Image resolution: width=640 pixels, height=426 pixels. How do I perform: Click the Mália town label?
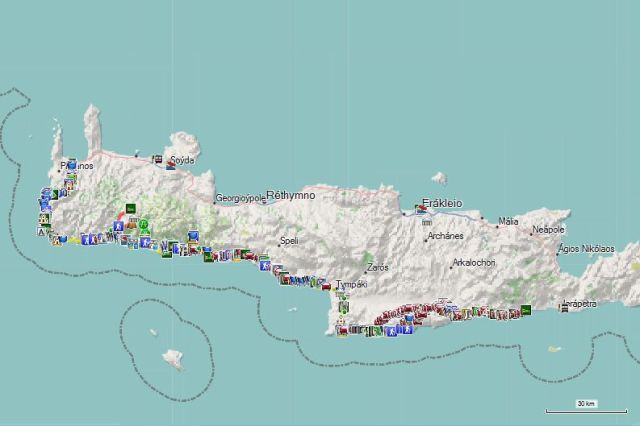[x=508, y=221]
